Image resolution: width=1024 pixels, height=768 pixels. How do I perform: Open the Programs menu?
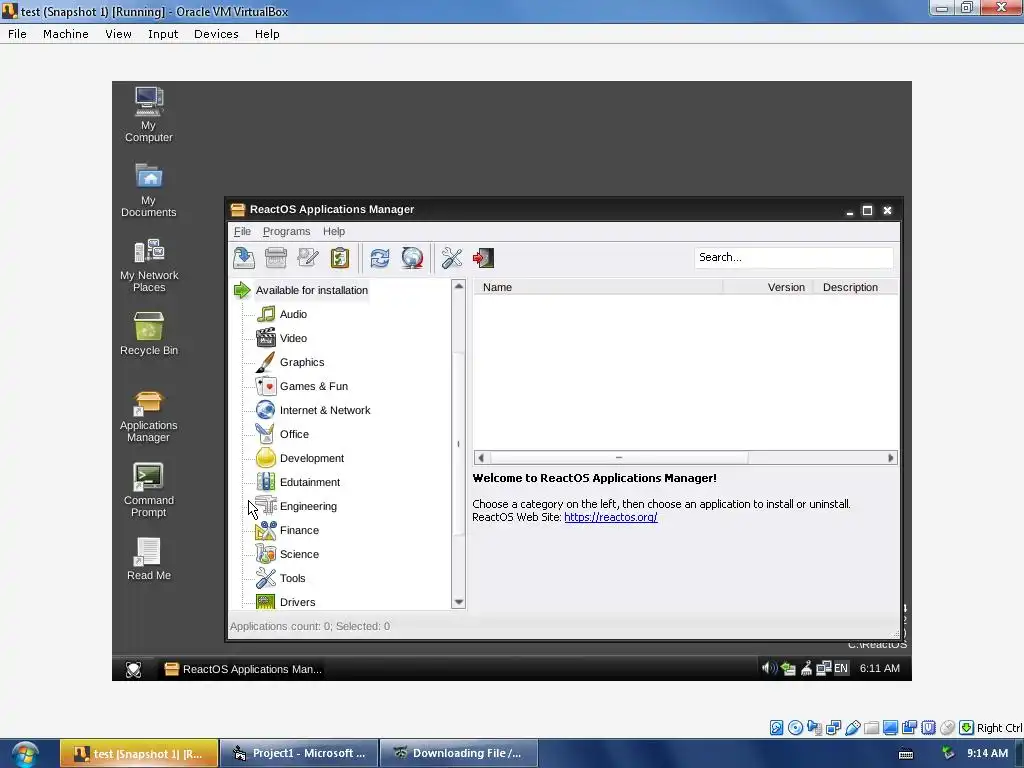286,231
